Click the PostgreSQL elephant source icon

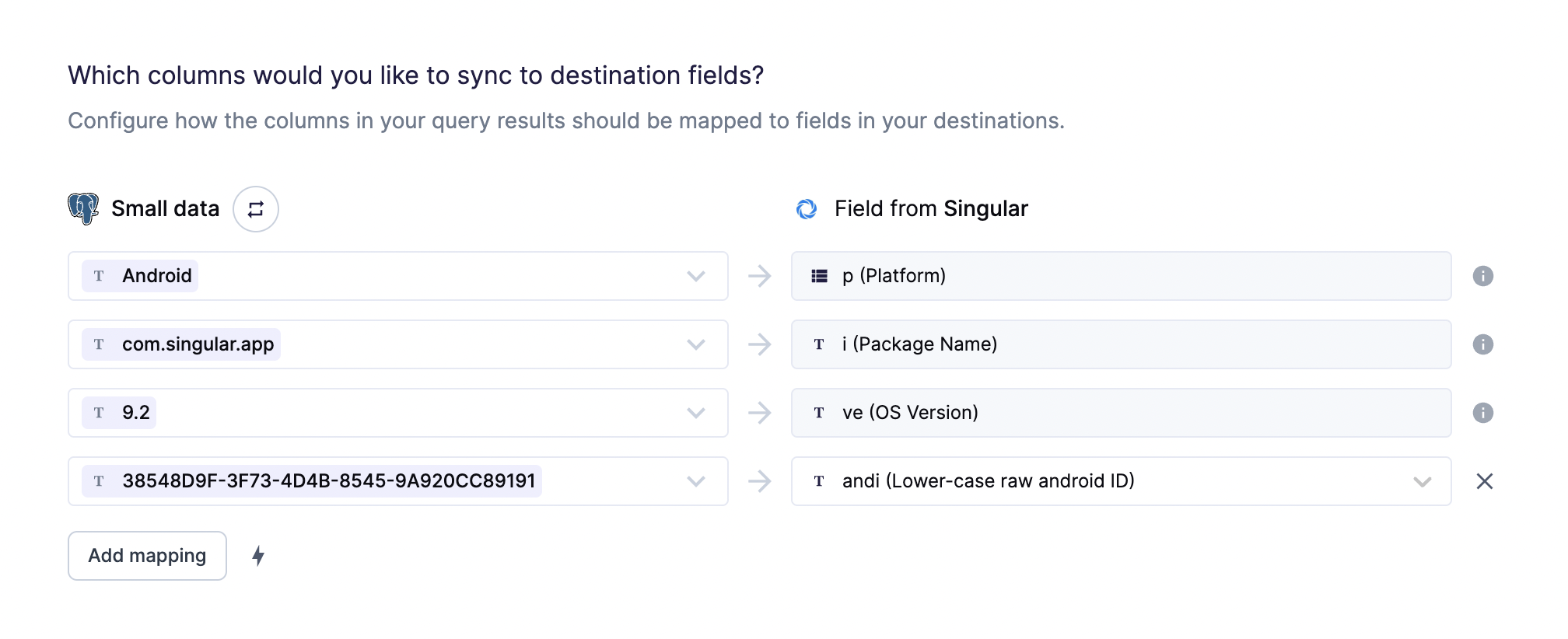point(83,209)
